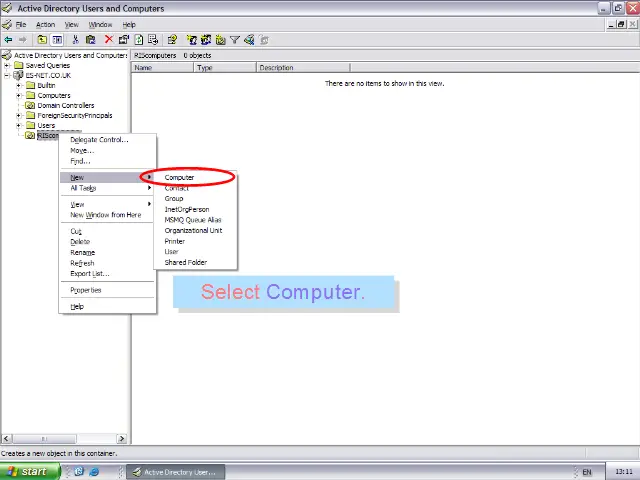Screen dimensions: 640x480
Task: Click the tree pane horizontal scrollbar
Action: [x=65, y=438]
